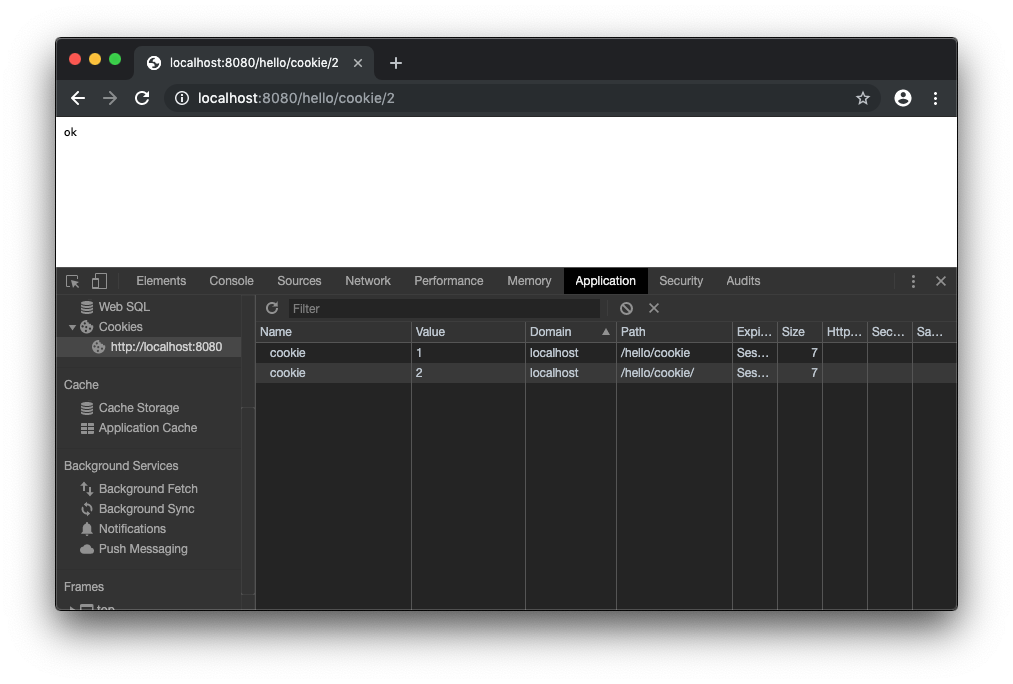1013x684 pixels.
Task: Select Cache Storage in sidebar
Action: (139, 408)
